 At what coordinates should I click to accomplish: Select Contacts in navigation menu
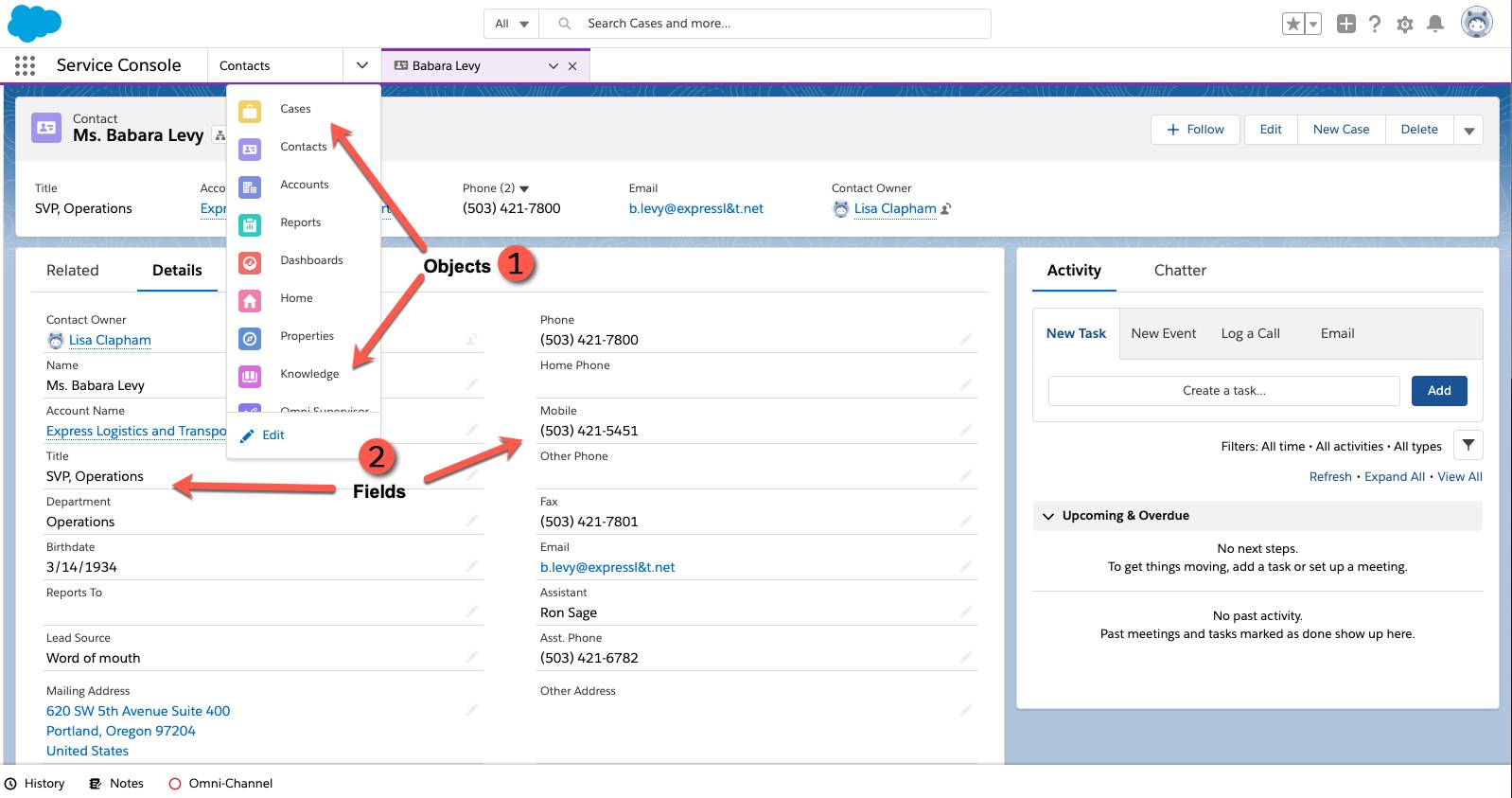(x=304, y=147)
